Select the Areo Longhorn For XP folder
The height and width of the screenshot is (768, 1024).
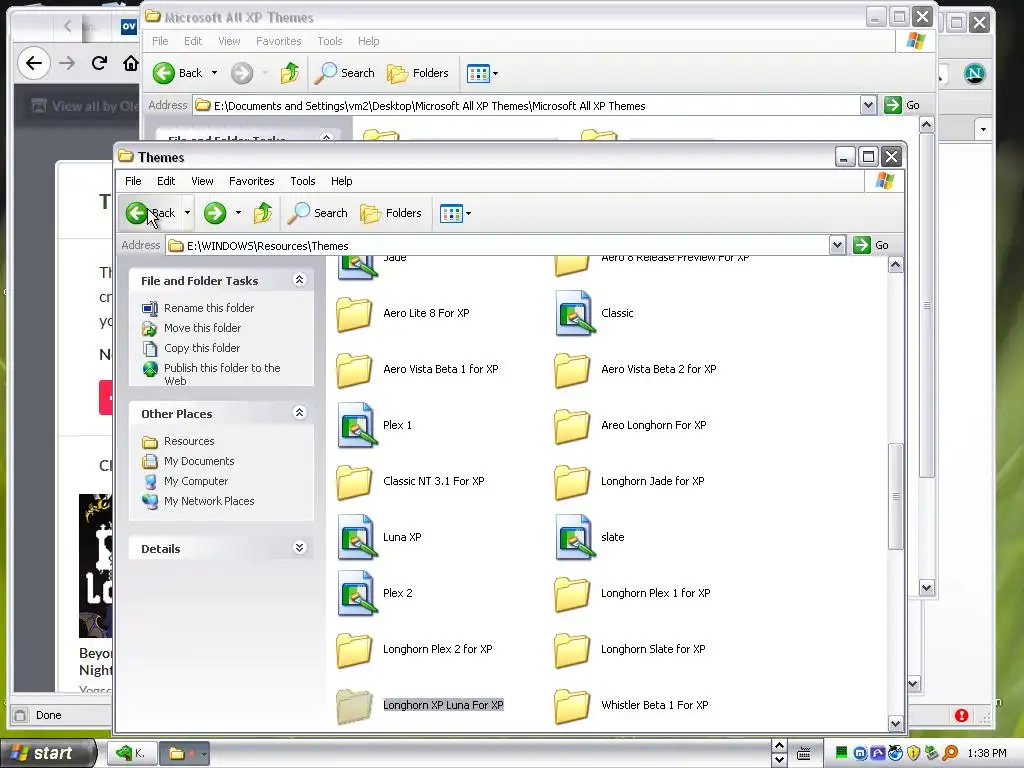pos(630,426)
